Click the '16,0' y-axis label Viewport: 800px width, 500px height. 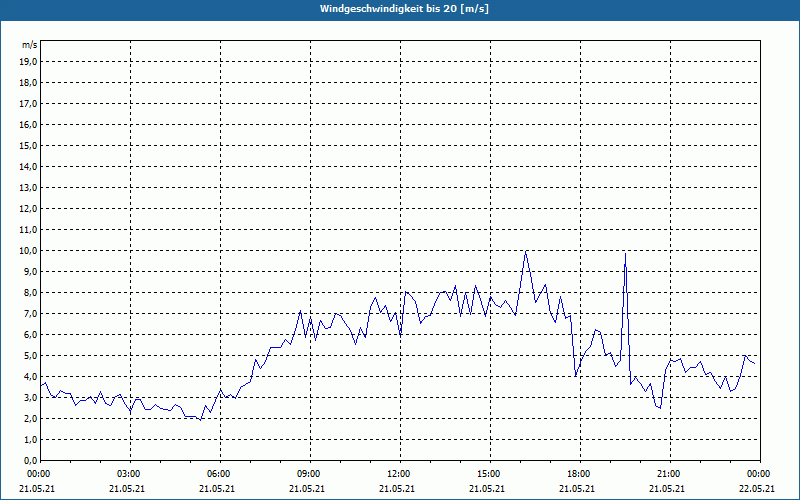coord(29,124)
